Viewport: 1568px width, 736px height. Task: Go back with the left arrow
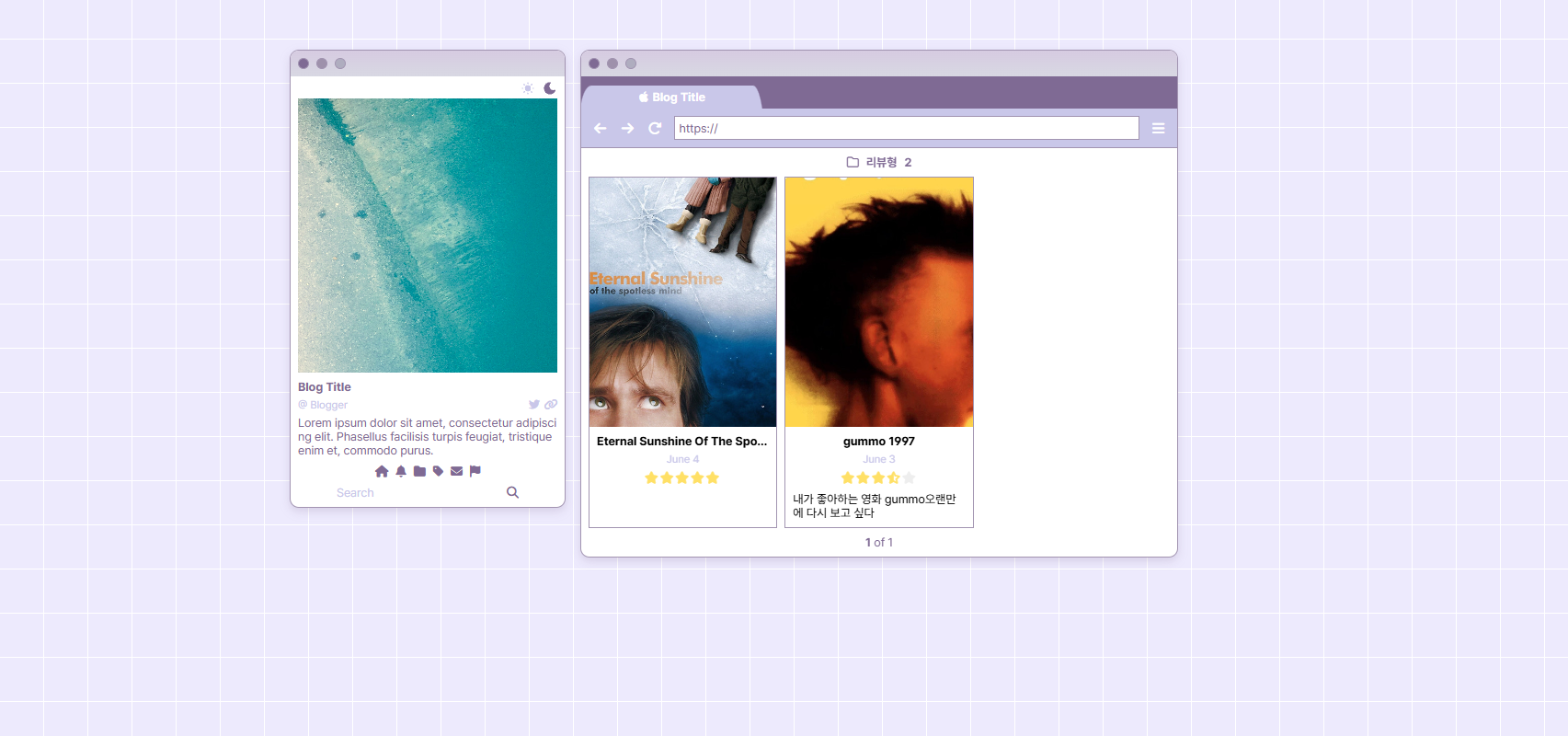601,129
